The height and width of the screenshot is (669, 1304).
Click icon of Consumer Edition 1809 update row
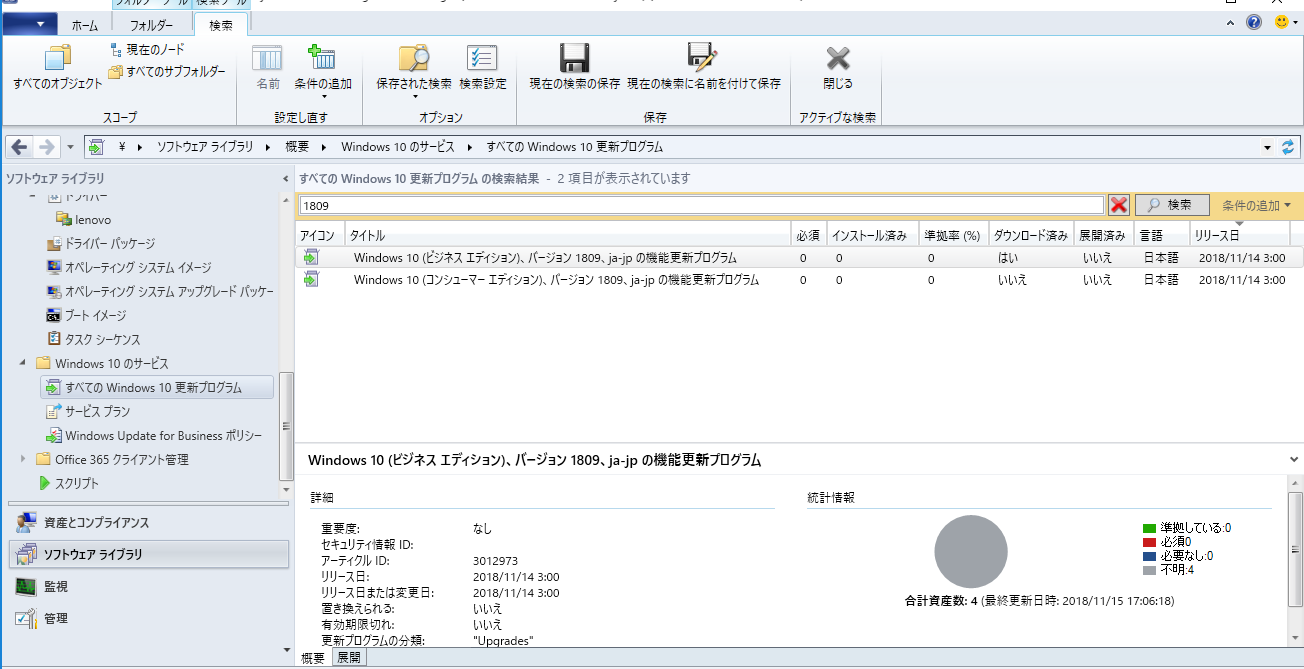point(311,280)
